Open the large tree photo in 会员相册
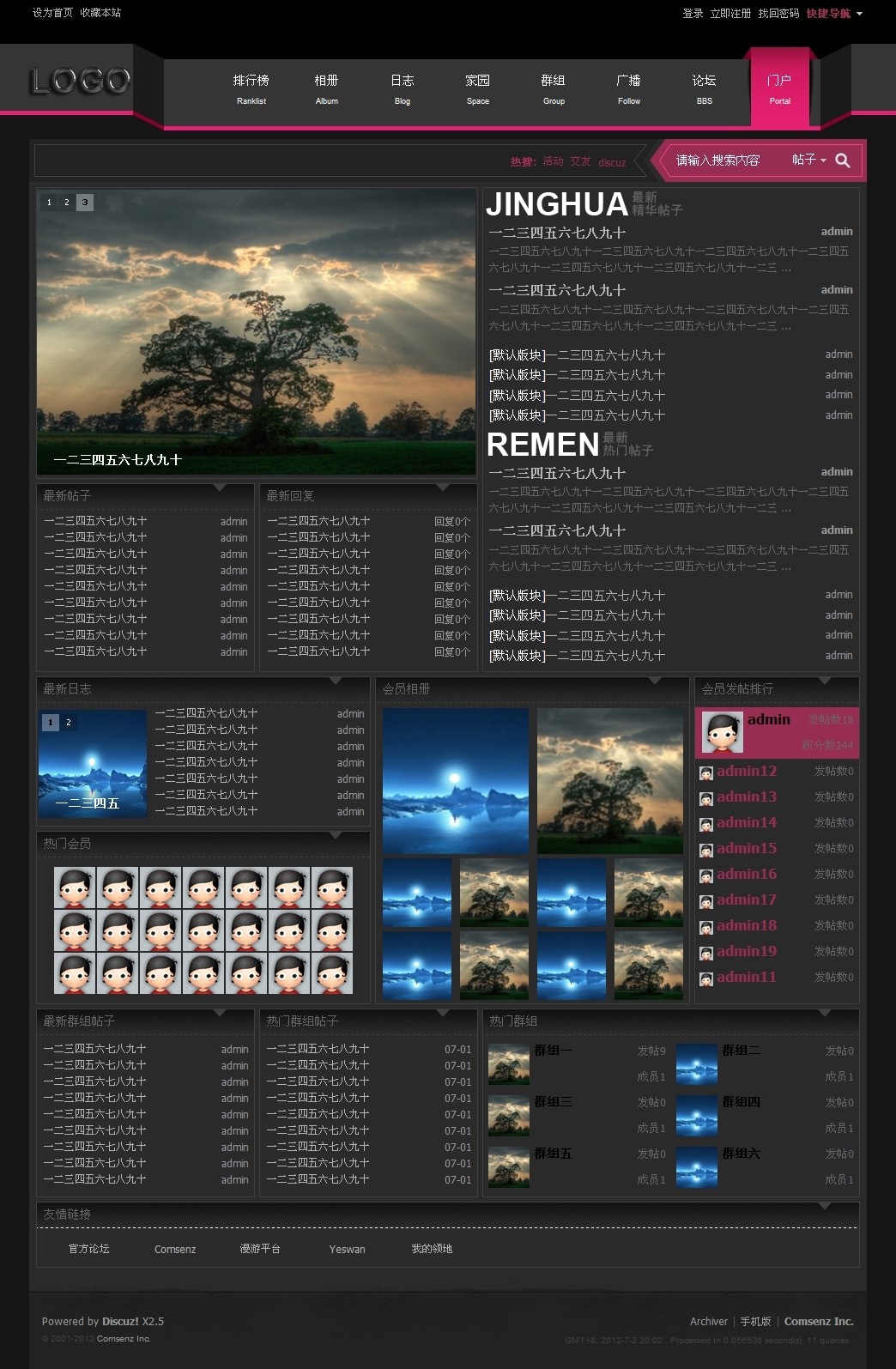 click(610, 781)
